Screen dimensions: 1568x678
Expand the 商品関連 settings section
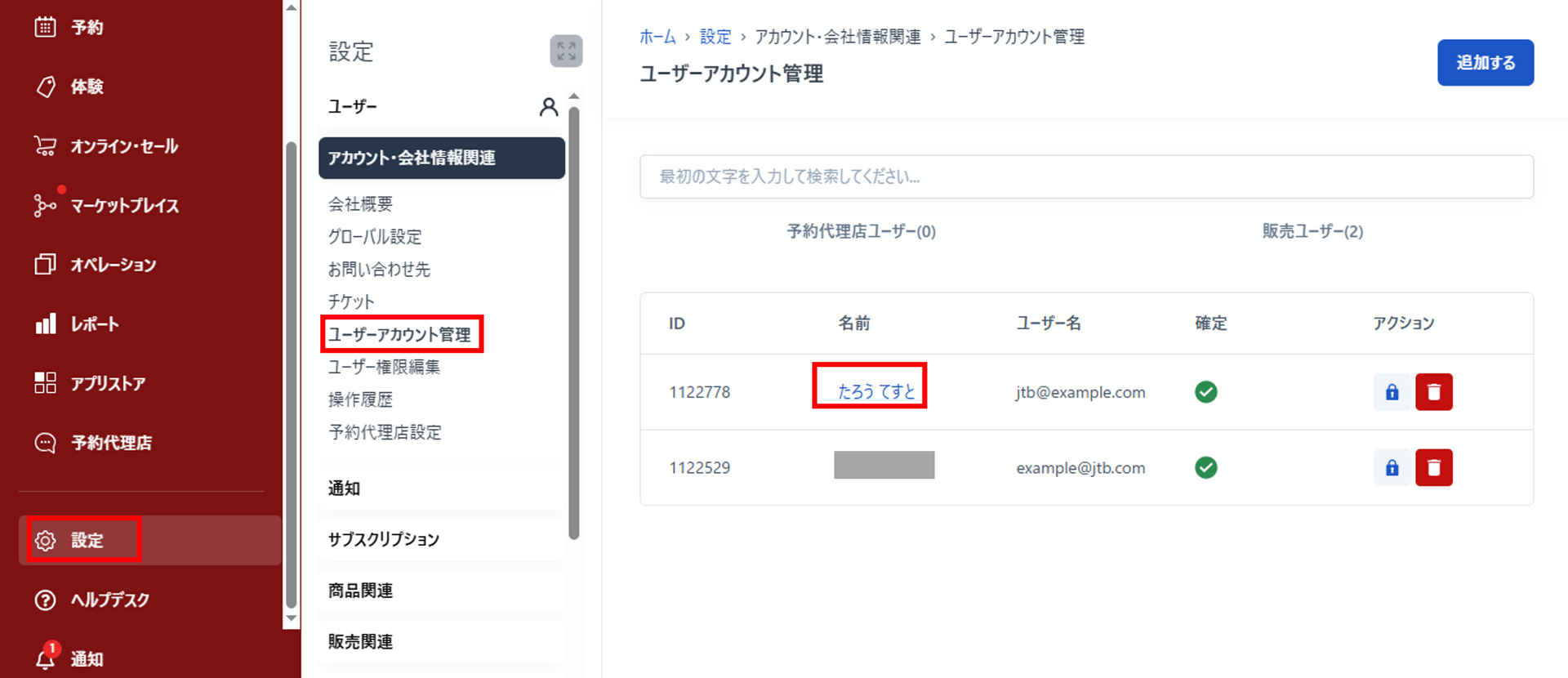pos(441,591)
